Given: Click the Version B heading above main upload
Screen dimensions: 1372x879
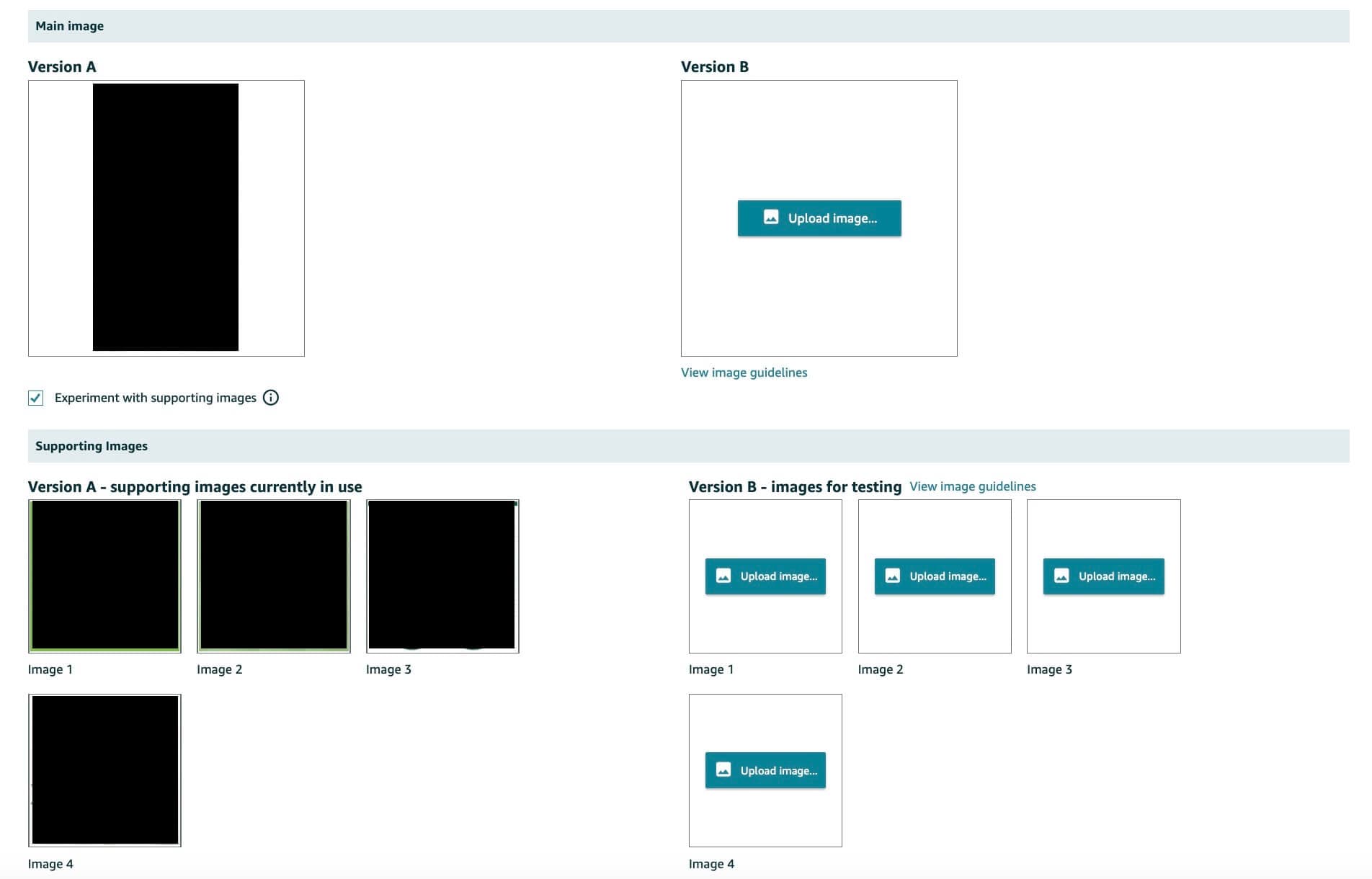Looking at the screenshot, I should click(x=714, y=67).
